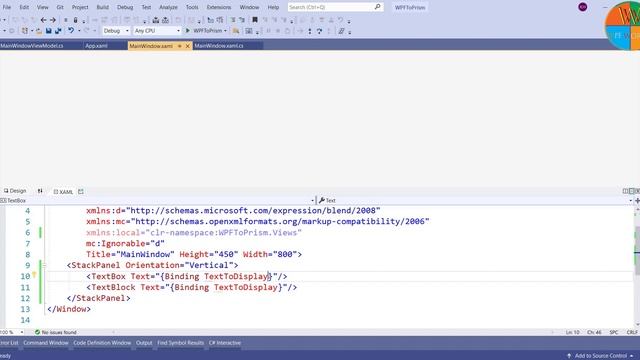
Task: Click the Save icon
Action: tap(49, 31)
